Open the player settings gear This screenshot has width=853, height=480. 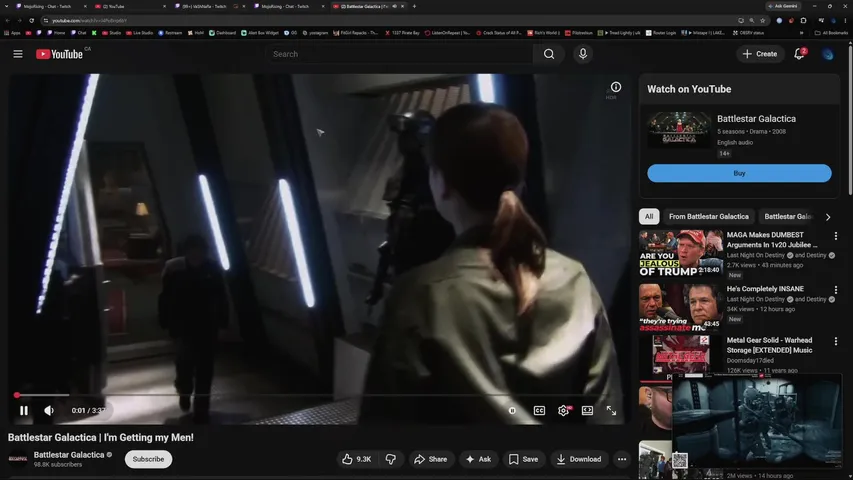click(x=564, y=410)
